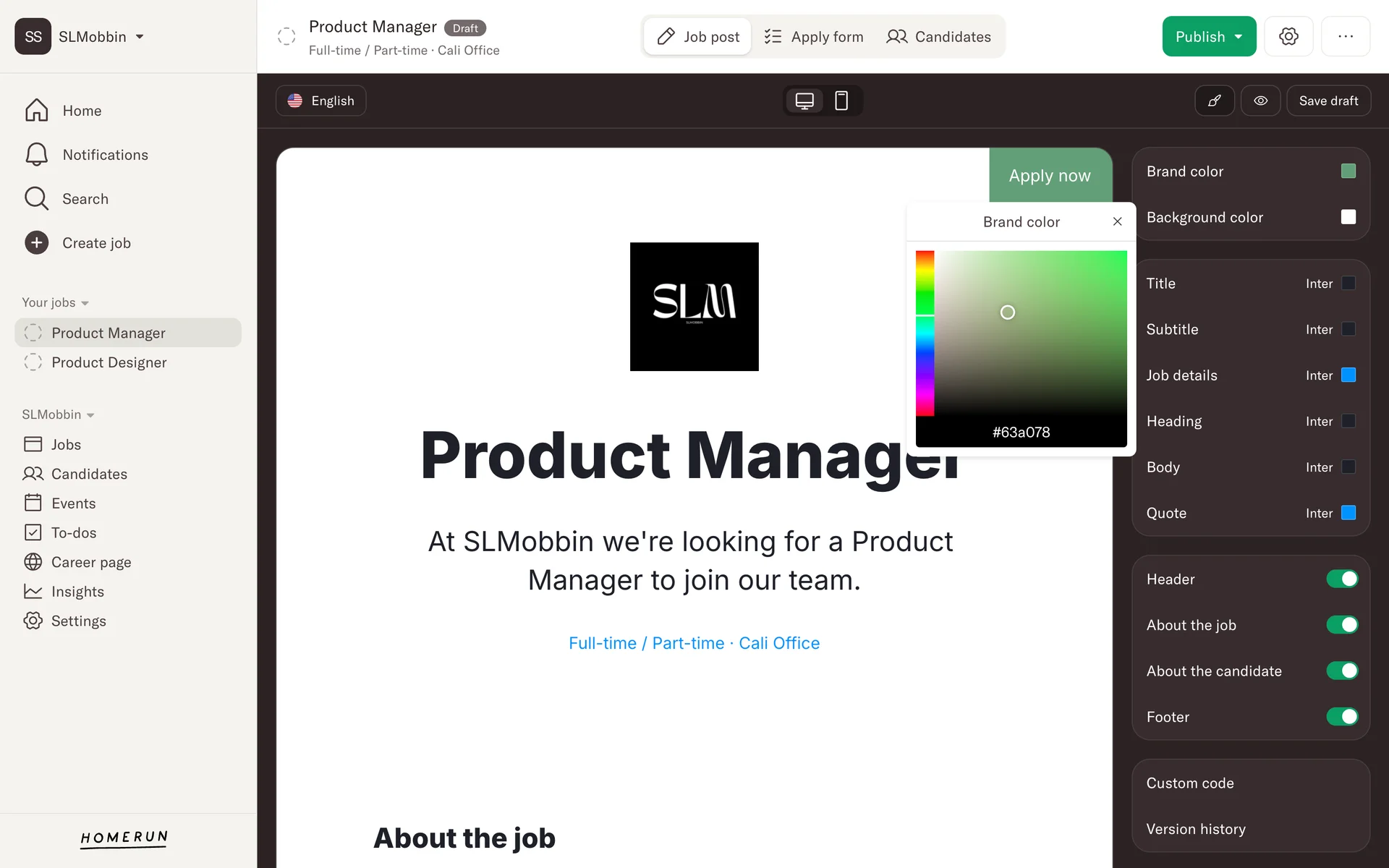Click the Create job plus icon

point(36,243)
